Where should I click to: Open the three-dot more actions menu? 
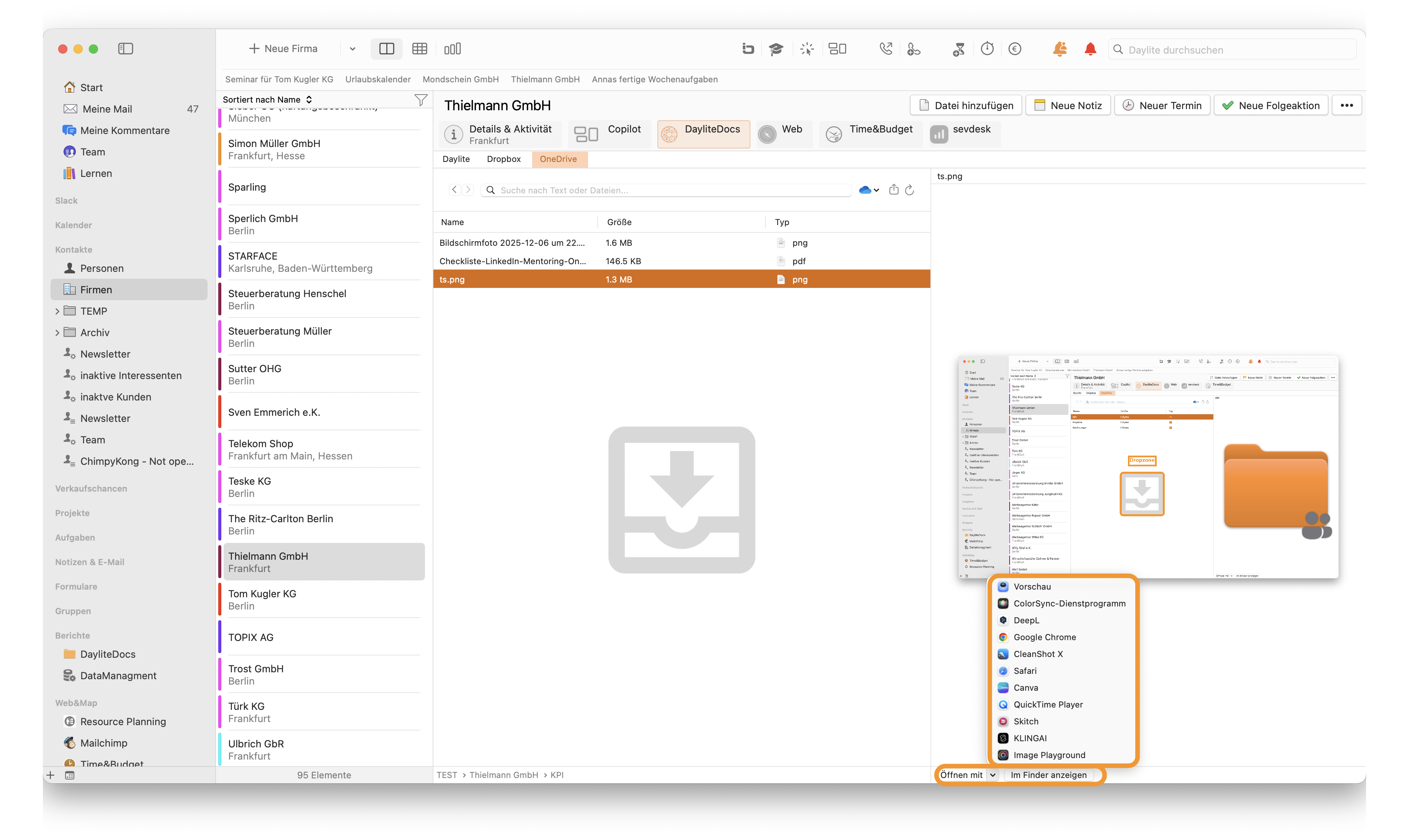click(1347, 105)
